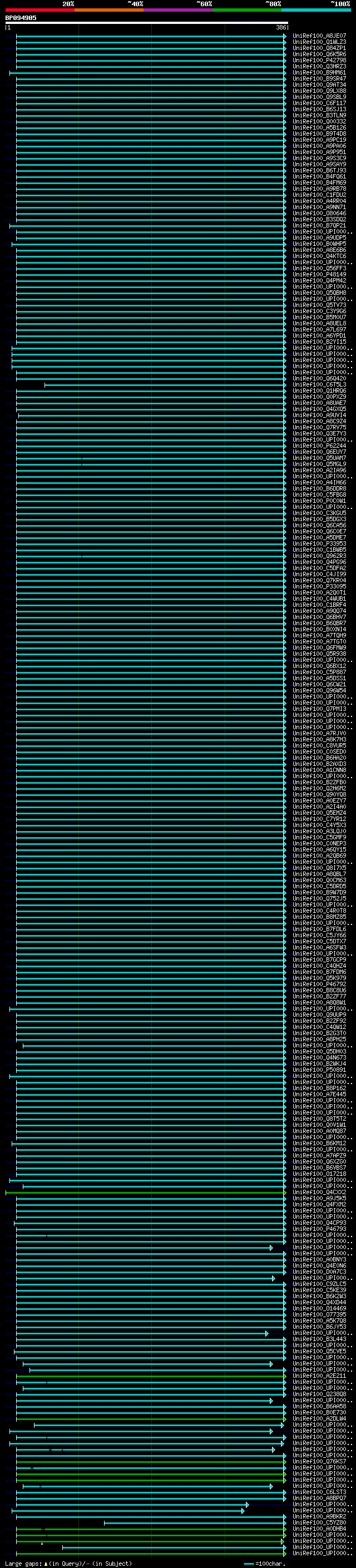Click the =100char. scale legend
The width and height of the screenshot is (356, 1568).
click(x=265, y=1563)
